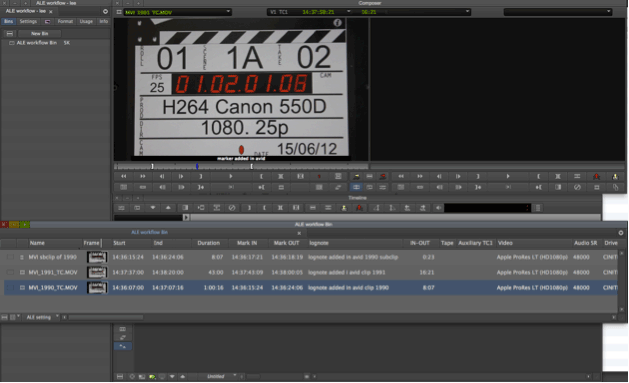Switch to the Format tab
The width and height of the screenshot is (629, 383).
65,22
